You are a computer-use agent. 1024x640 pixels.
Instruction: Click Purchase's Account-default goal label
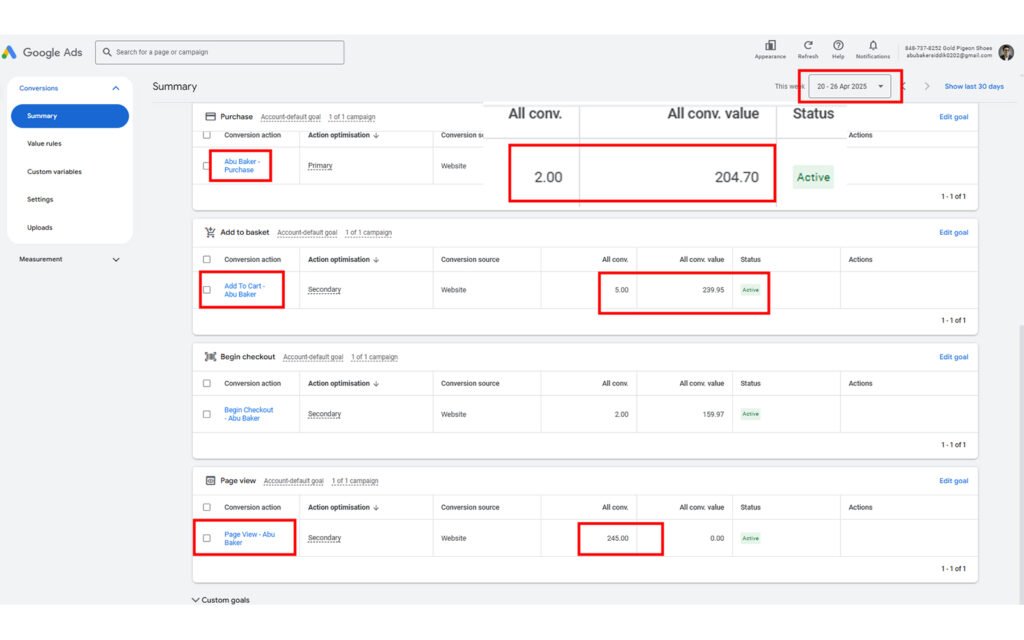(291, 118)
